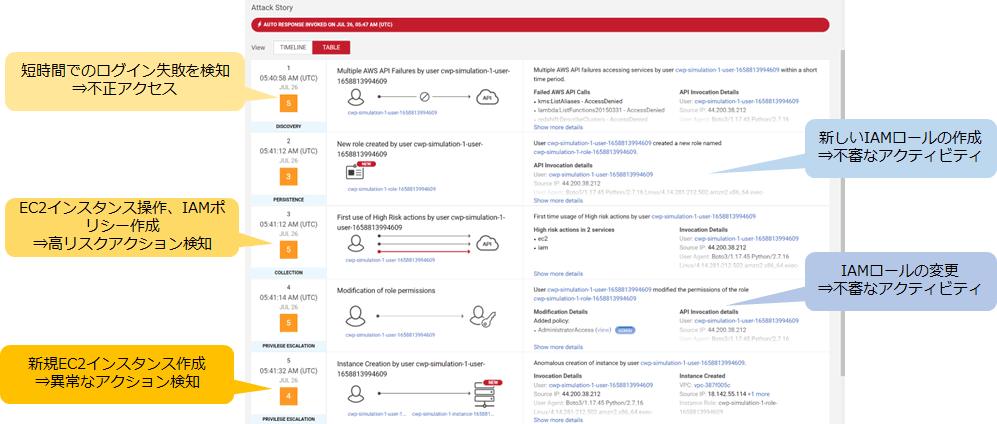Expand Show more details for High Risk actions event
Image resolution: width=997 pixels, height=424 pixels.
(558, 273)
